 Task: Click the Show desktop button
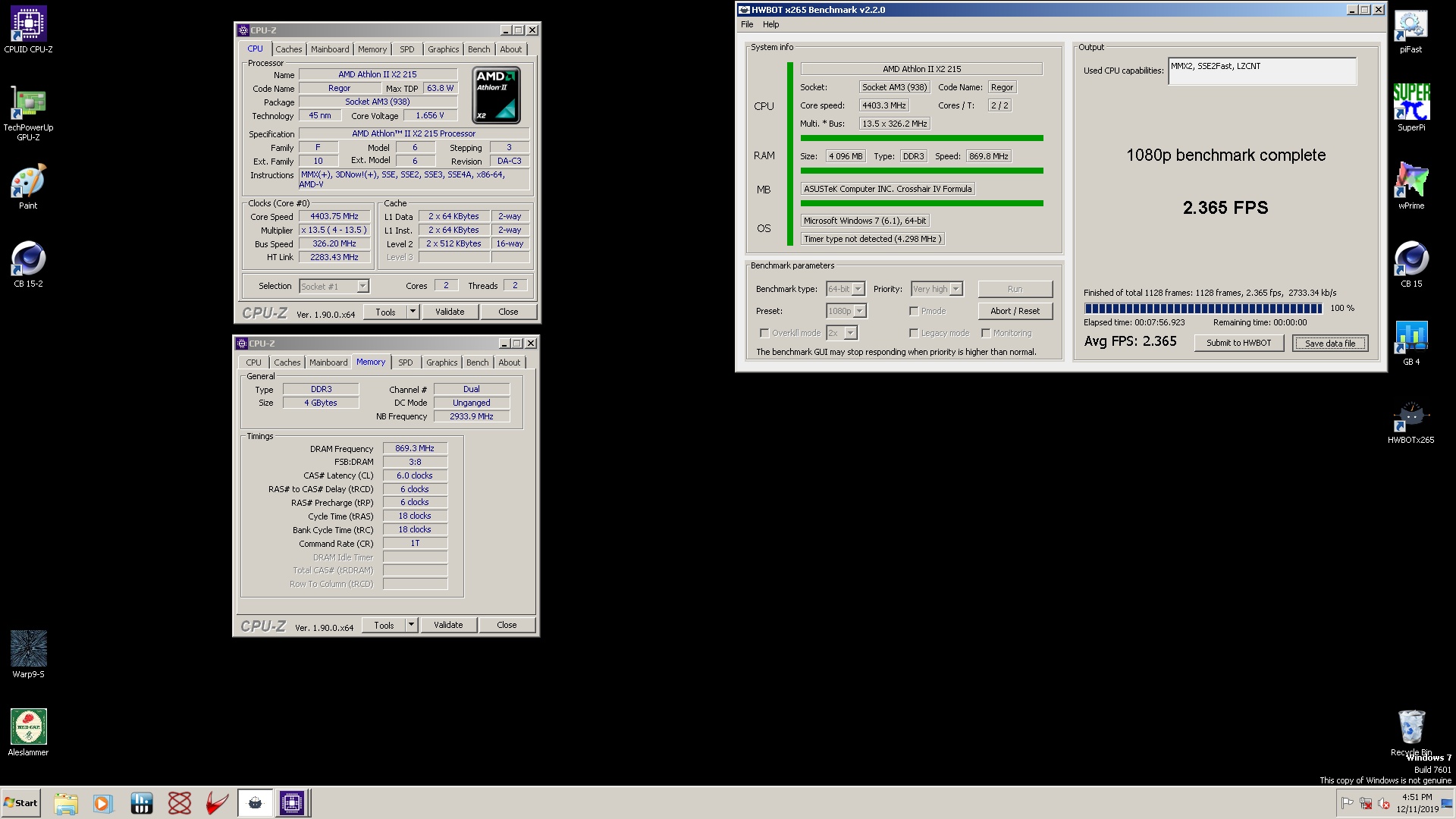pyautogui.click(x=1448, y=803)
